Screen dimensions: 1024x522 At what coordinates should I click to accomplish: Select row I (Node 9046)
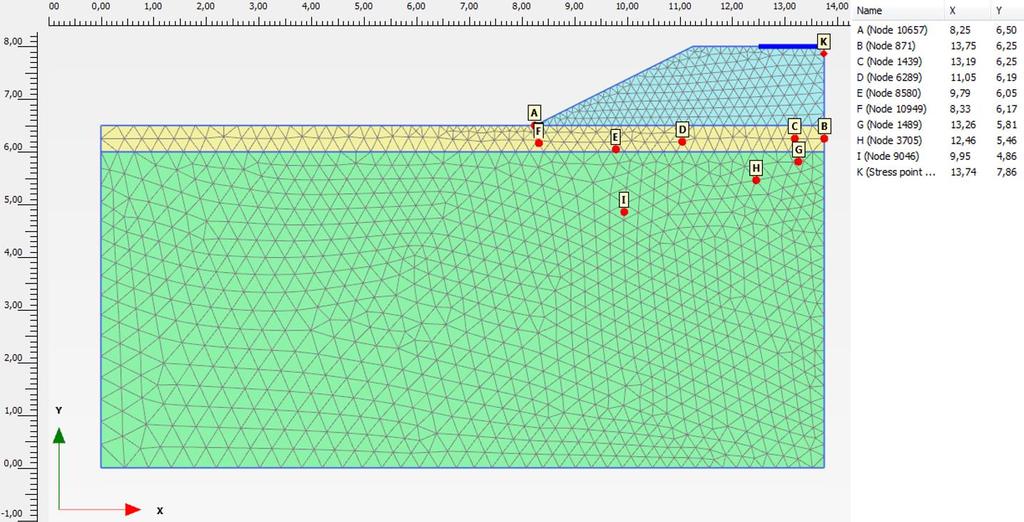(938, 156)
